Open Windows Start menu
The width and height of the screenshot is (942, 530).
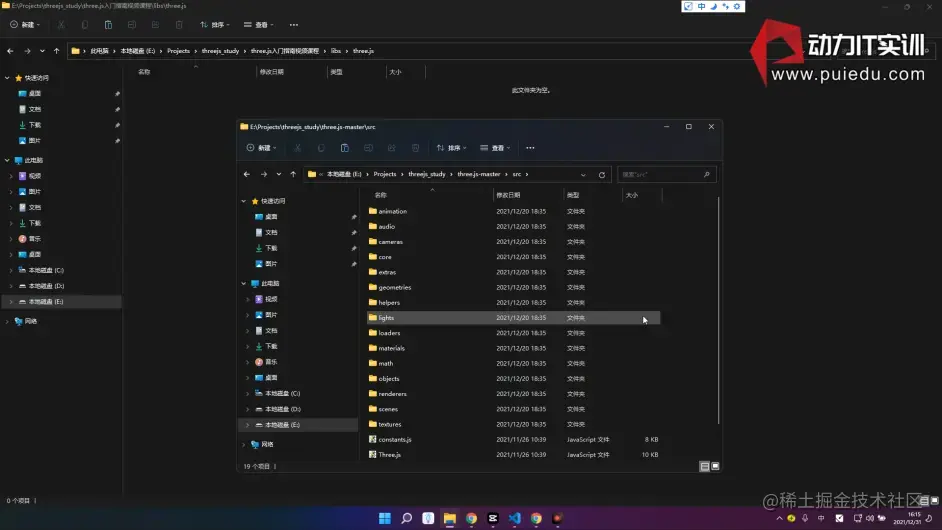click(x=384, y=518)
